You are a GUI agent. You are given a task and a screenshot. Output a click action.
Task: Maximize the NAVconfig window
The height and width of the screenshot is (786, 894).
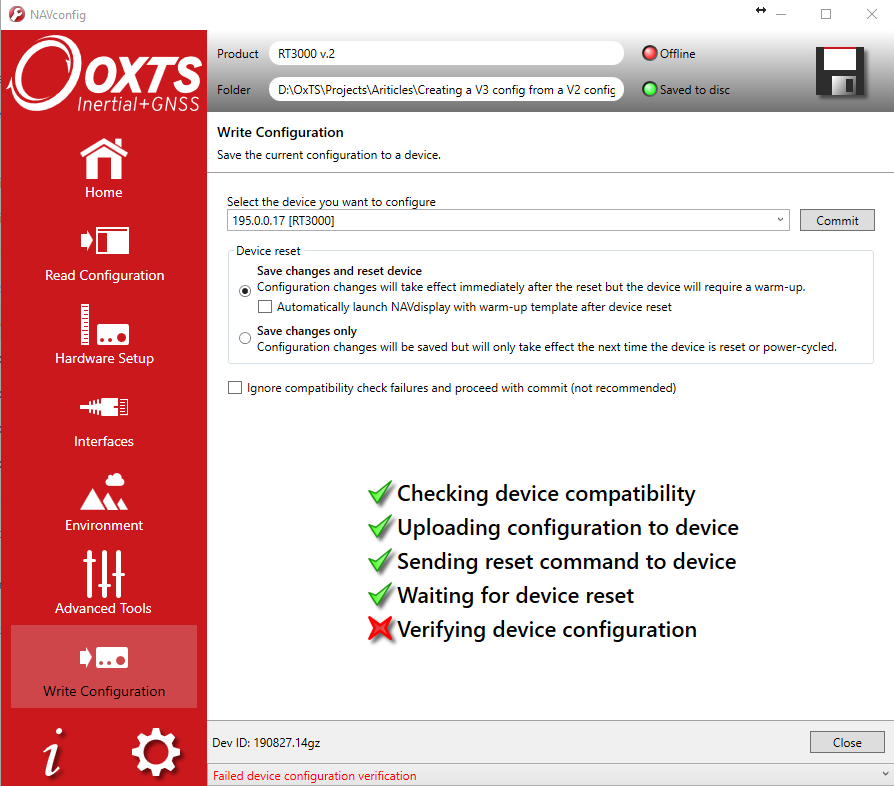pos(826,14)
